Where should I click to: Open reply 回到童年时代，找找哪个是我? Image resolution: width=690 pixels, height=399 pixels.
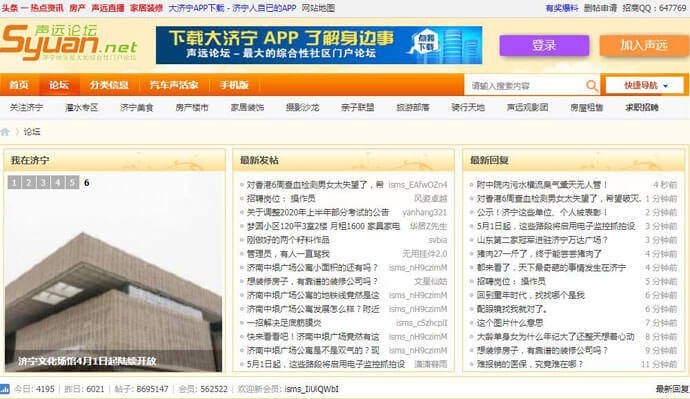[530, 295]
